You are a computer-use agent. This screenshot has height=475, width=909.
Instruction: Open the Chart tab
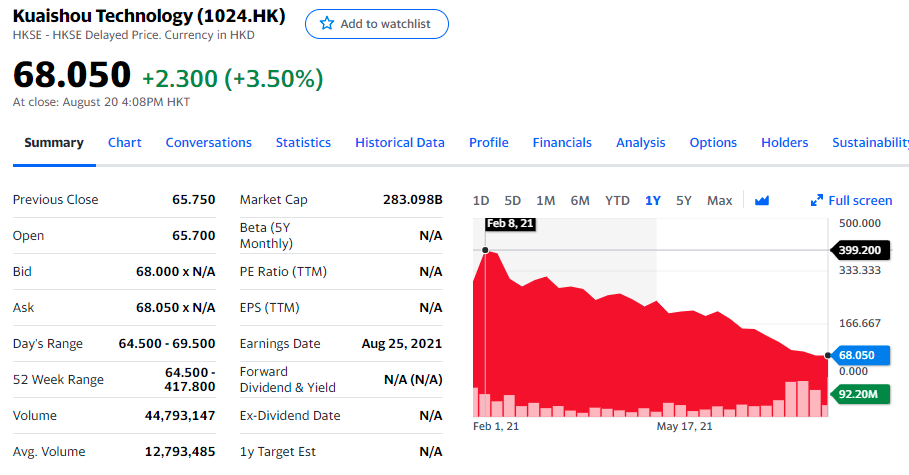(x=125, y=143)
